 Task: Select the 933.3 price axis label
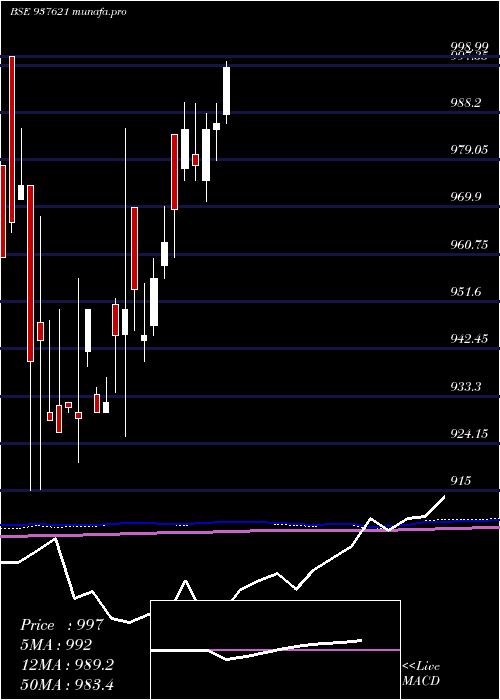click(x=466, y=386)
